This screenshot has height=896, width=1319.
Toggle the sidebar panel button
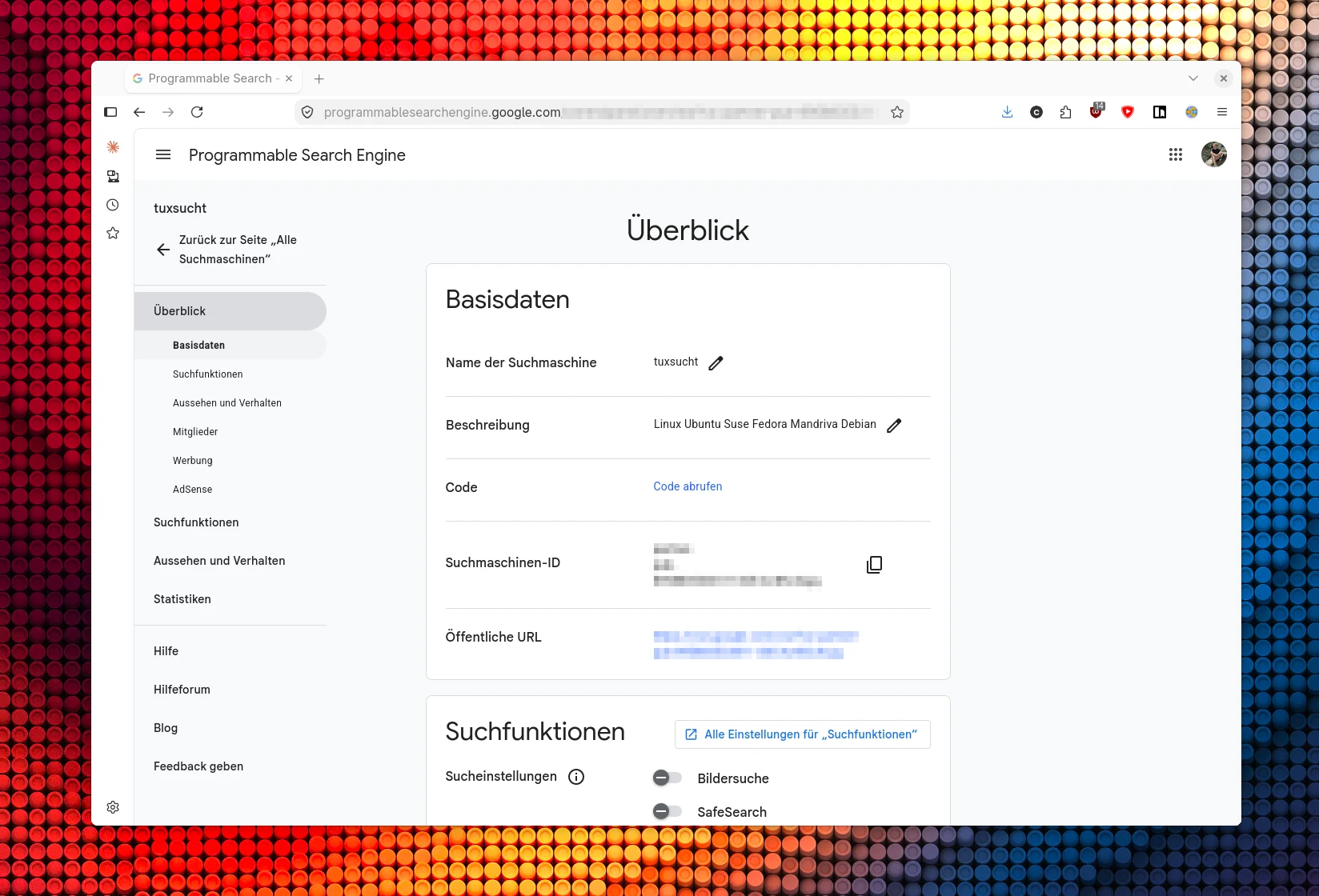(110, 112)
